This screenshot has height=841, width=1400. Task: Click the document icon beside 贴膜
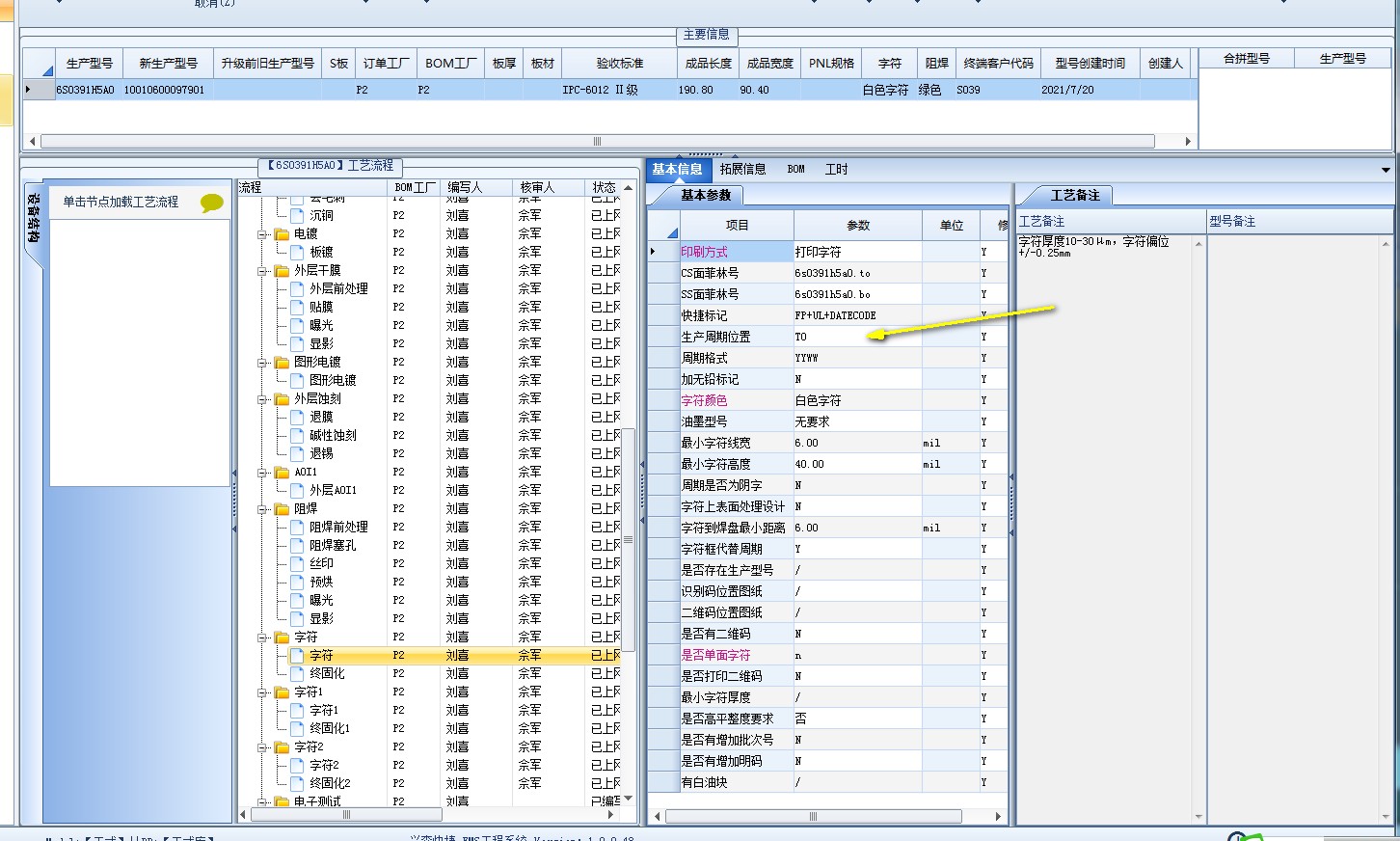coord(298,308)
